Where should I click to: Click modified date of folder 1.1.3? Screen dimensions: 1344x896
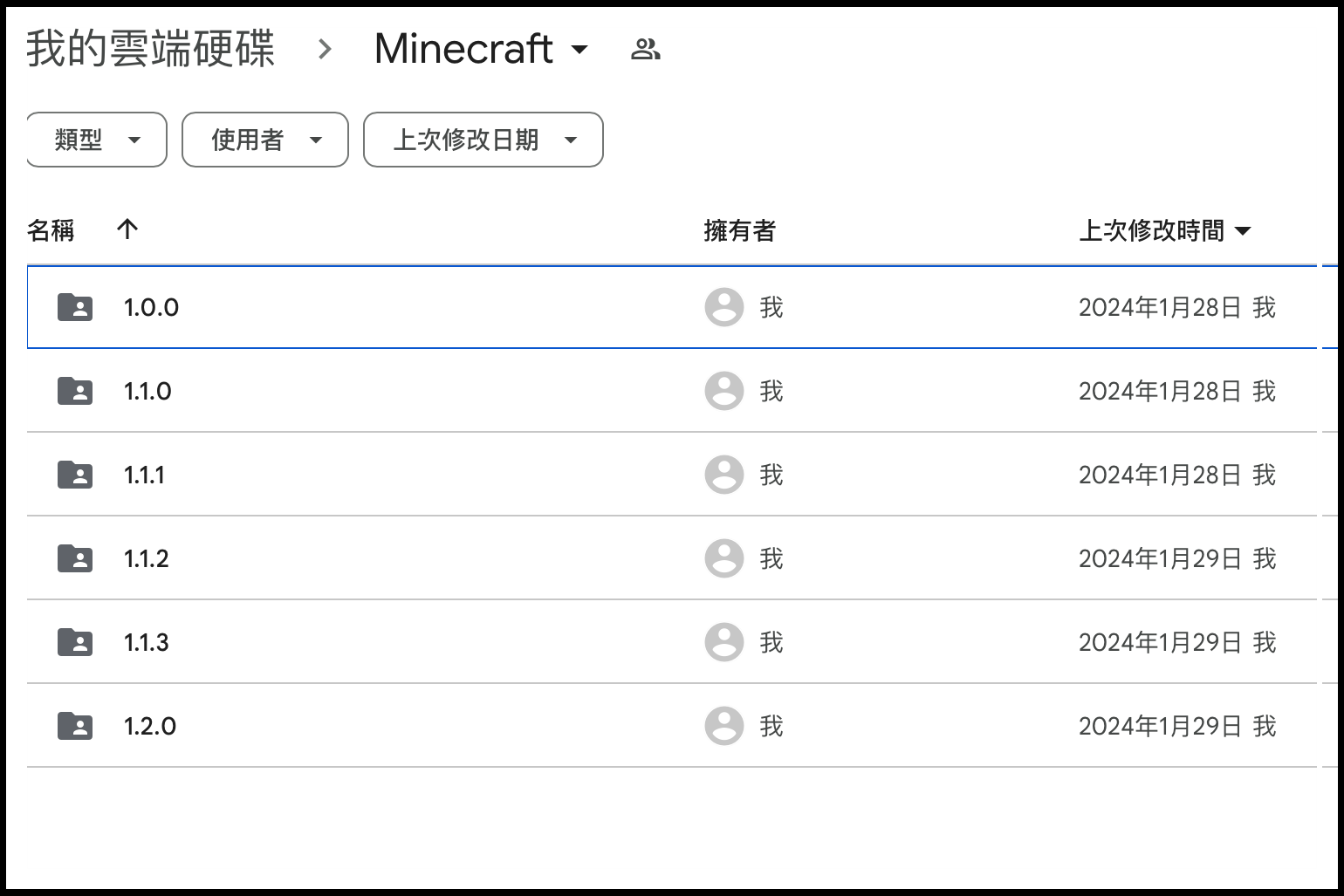(x=1160, y=642)
